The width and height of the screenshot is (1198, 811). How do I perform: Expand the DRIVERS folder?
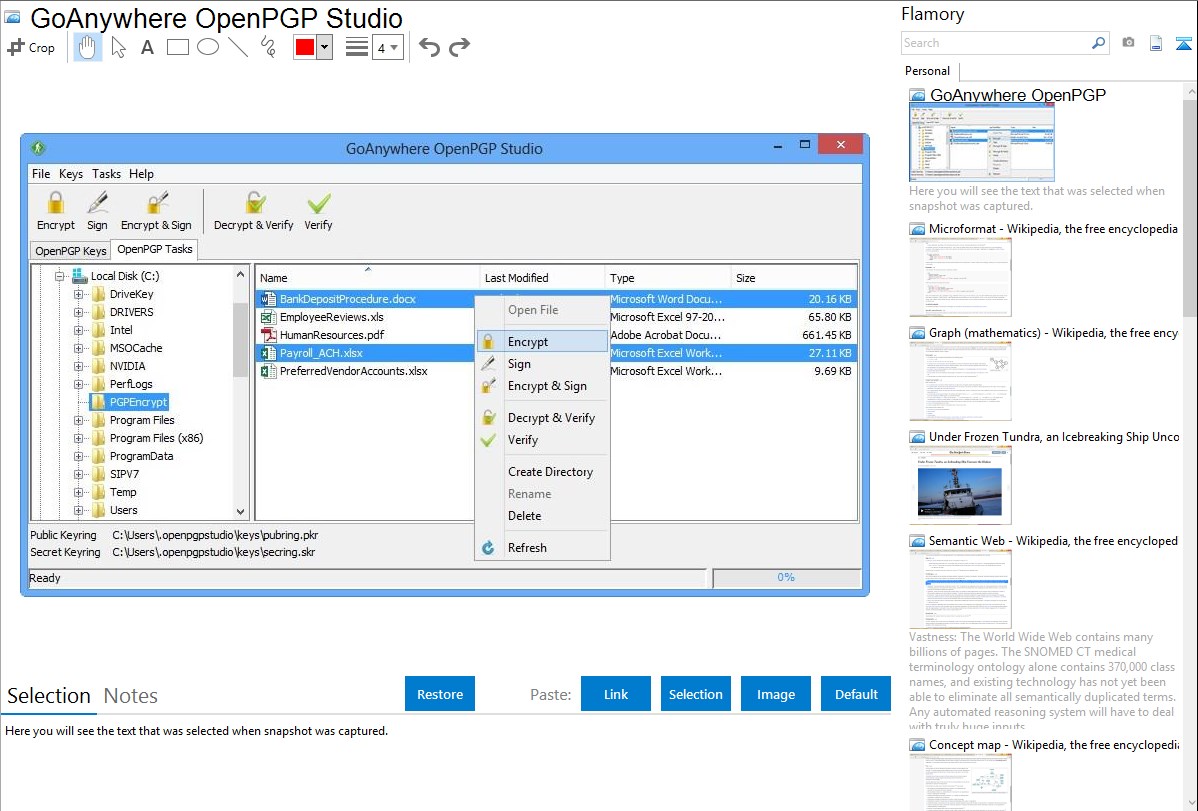pos(78,313)
